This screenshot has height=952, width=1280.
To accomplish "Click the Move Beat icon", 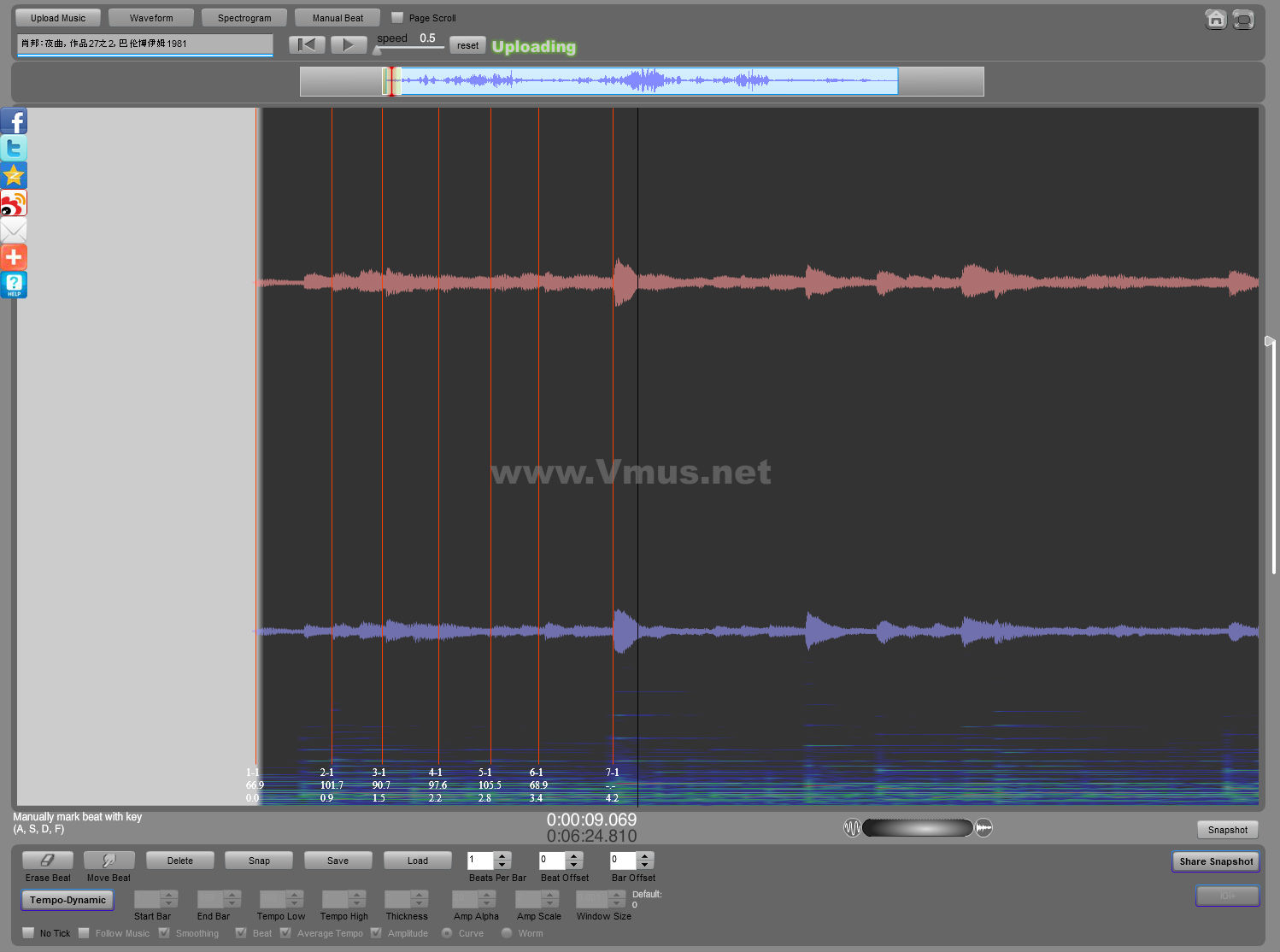I will click(109, 861).
